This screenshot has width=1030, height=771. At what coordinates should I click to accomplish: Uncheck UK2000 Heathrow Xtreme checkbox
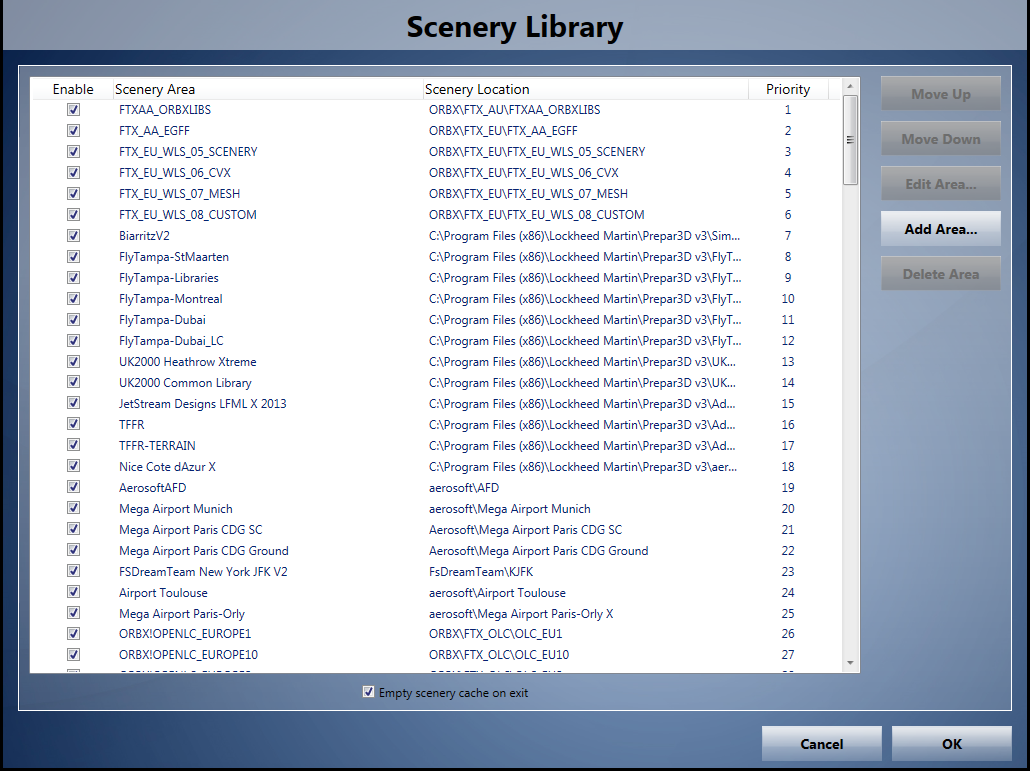click(x=74, y=362)
